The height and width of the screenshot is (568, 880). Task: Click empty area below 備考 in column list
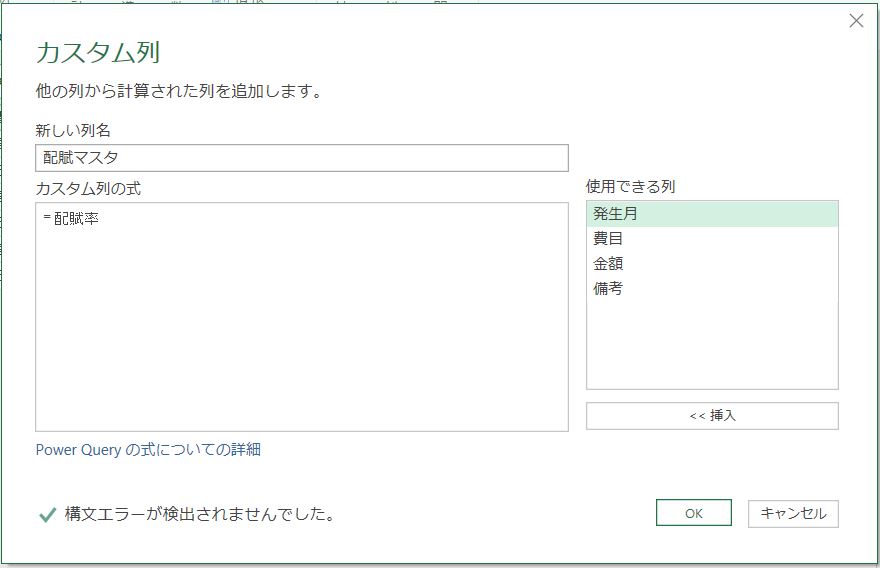(x=711, y=345)
